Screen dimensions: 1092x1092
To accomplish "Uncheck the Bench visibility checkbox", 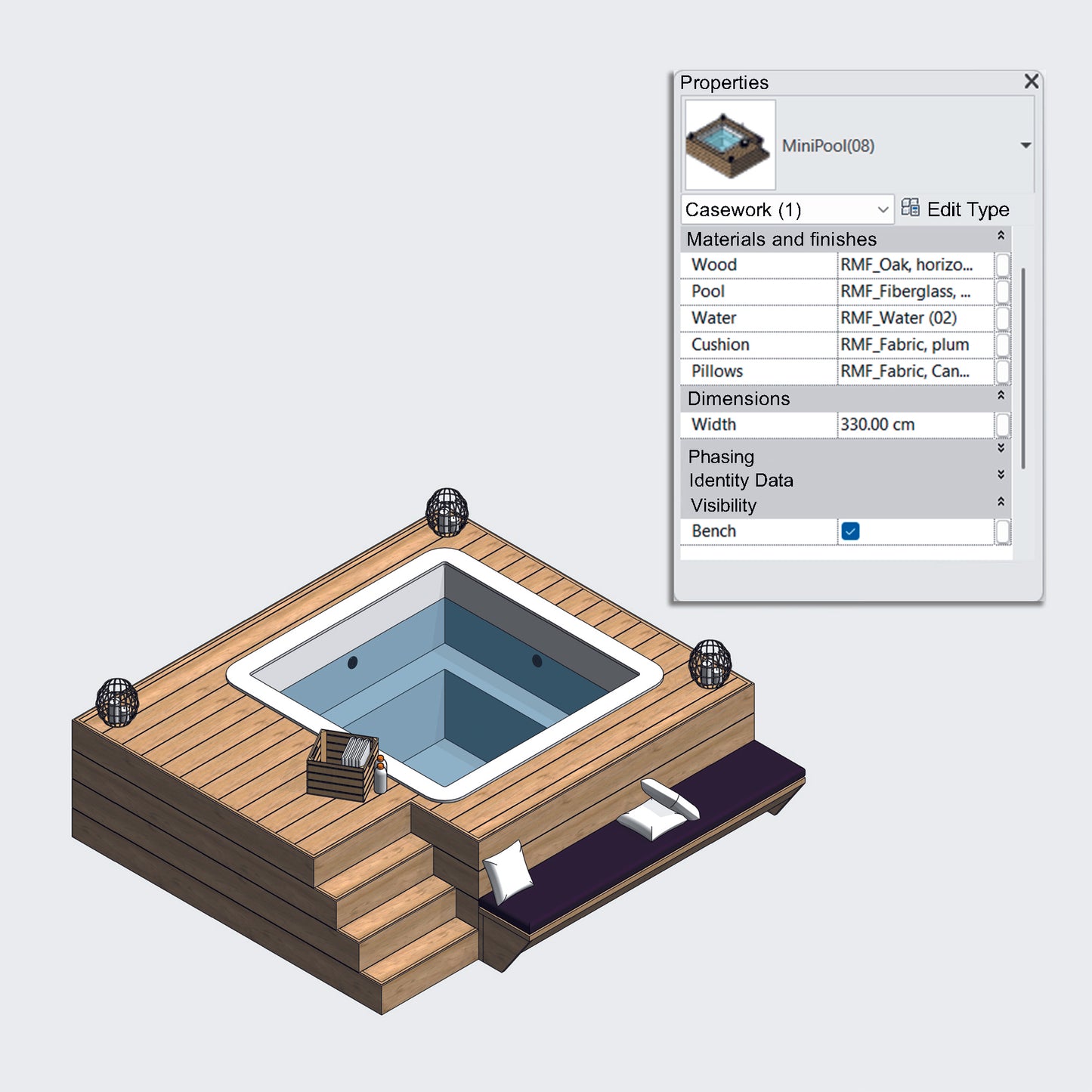I will (x=851, y=531).
